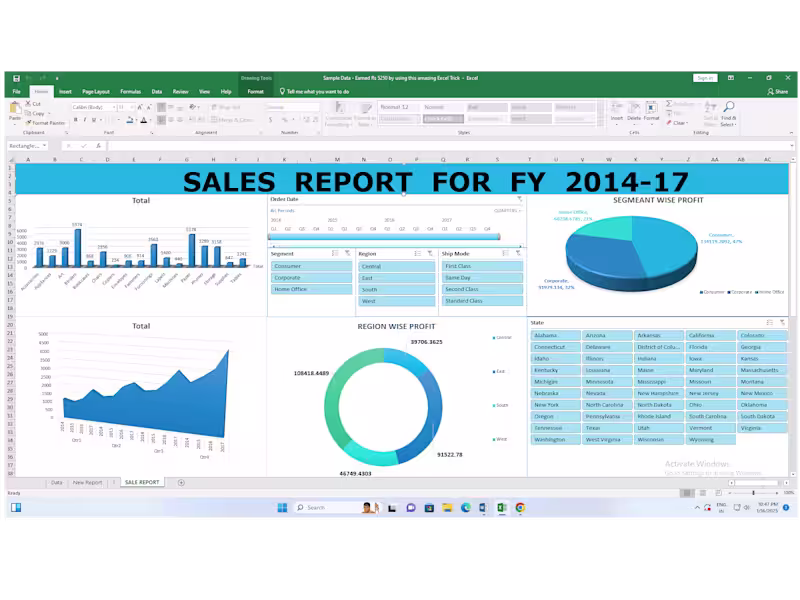The image size is (800, 600).
Task: Open the Fill Color tool
Action: 132,120
